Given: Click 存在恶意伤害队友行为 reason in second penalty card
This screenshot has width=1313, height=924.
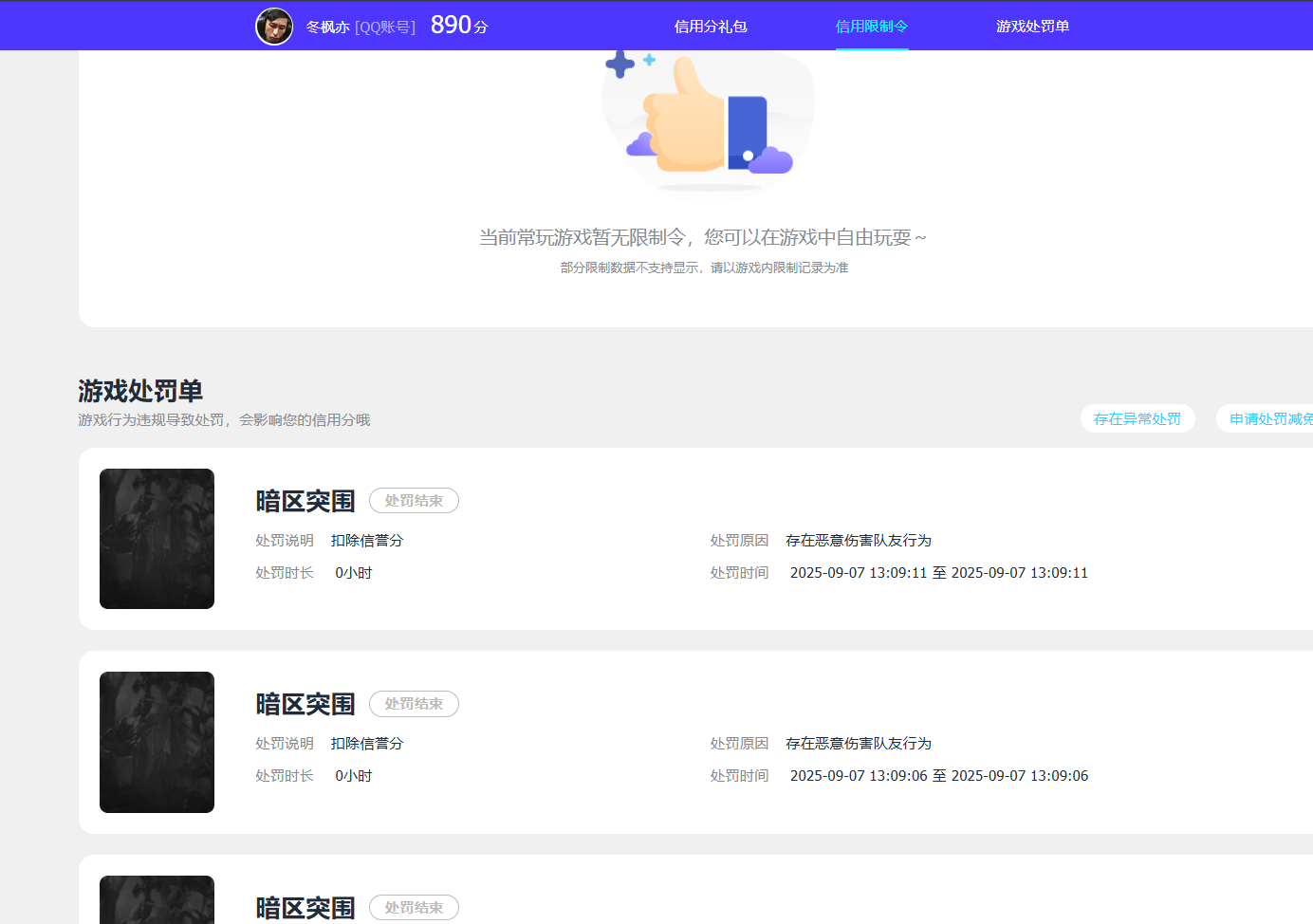Looking at the screenshot, I should pyautogui.click(x=859, y=743).
